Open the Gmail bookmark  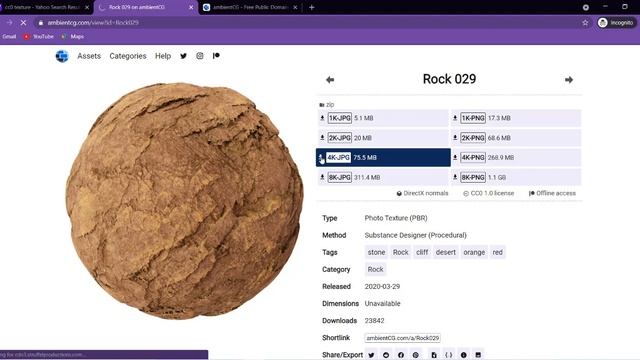tap(9, 37)
